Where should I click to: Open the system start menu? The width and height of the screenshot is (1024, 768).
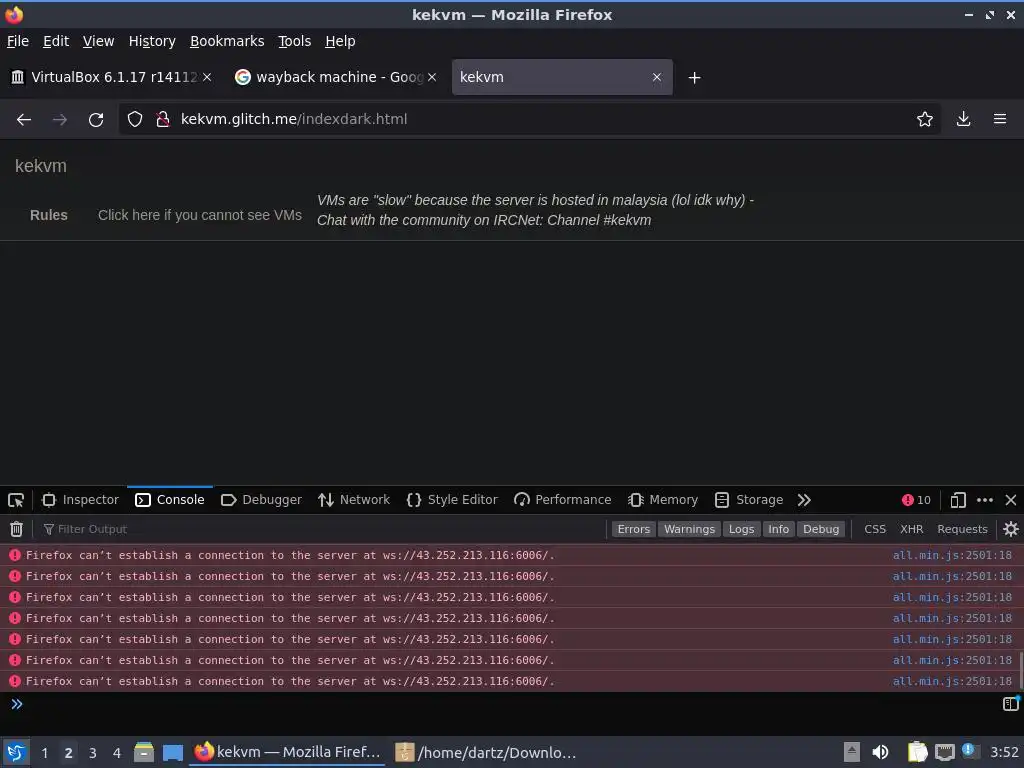(x=16, y=752)
